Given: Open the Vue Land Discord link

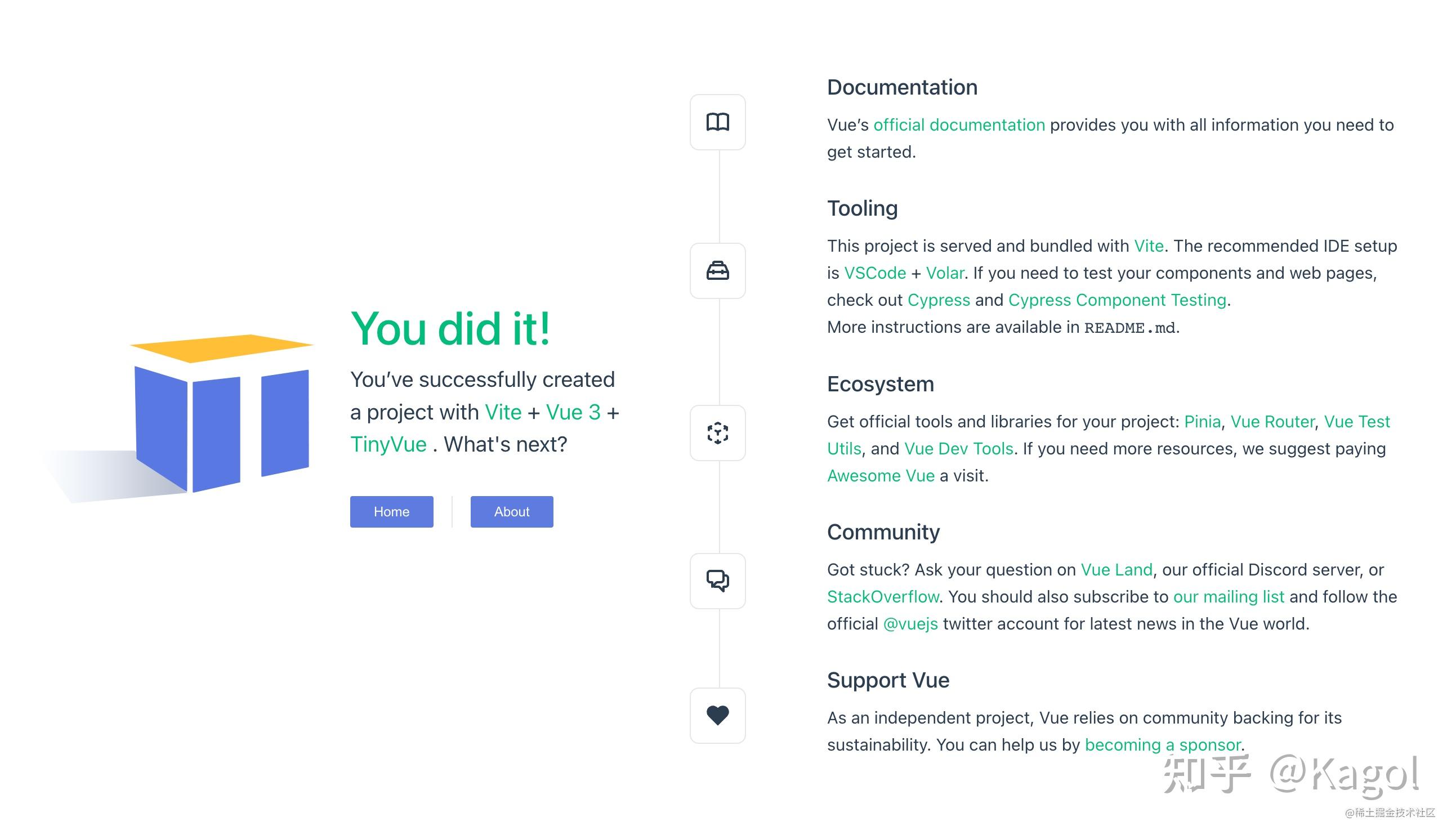Looking at the screenshot, I should tap(1116, 570).
